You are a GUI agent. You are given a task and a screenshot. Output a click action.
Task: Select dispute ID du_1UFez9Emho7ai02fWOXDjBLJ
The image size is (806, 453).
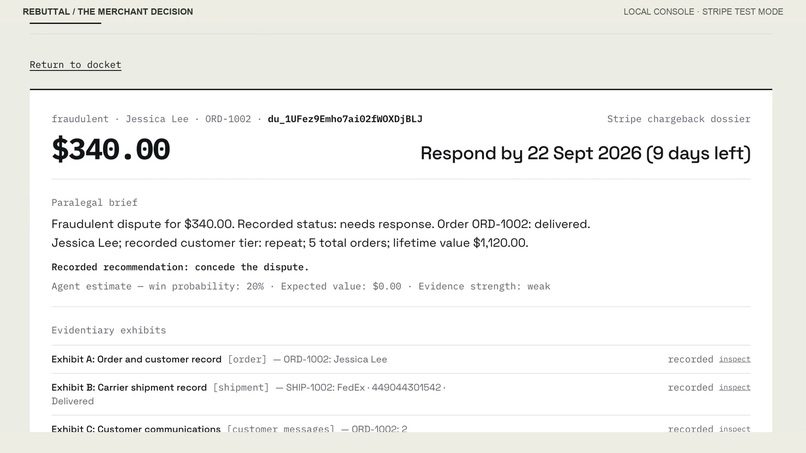345,119
